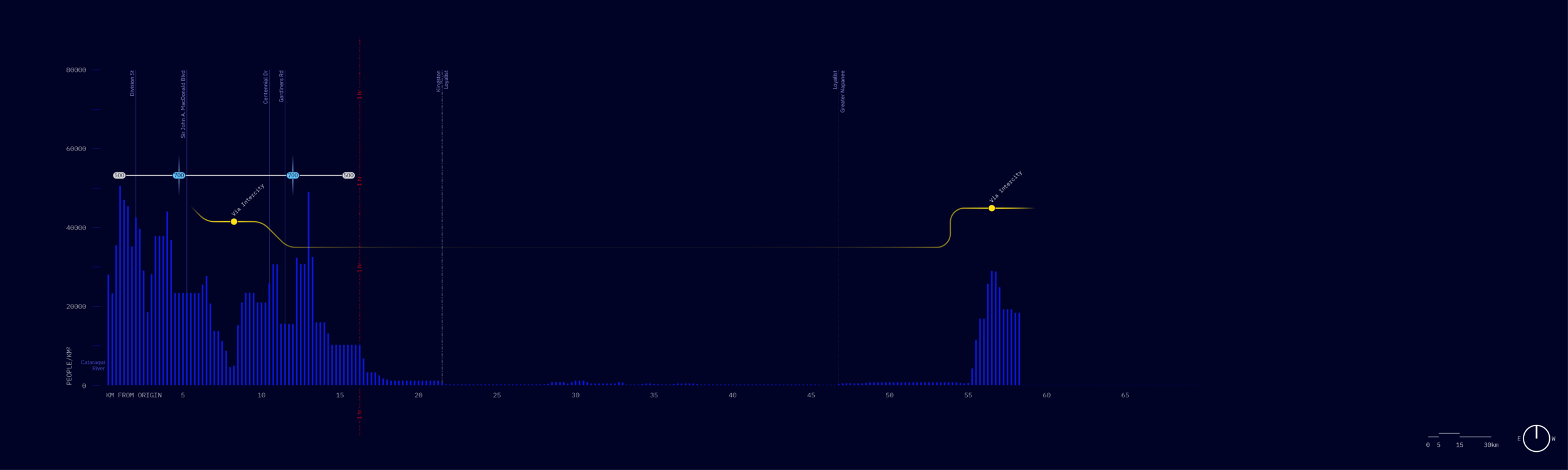Select the 500 route badge nearest the 1 hr line

(349, 175)
